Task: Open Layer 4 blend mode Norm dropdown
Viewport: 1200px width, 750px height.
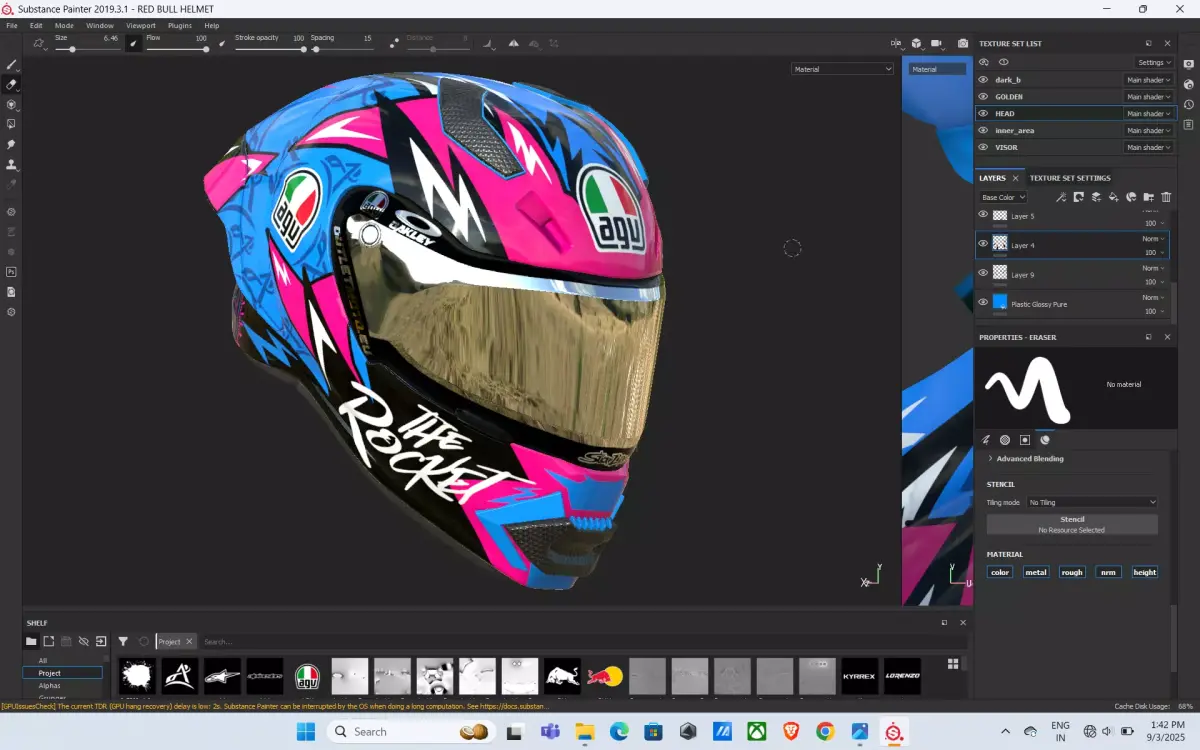Action: coord(1153,239)
